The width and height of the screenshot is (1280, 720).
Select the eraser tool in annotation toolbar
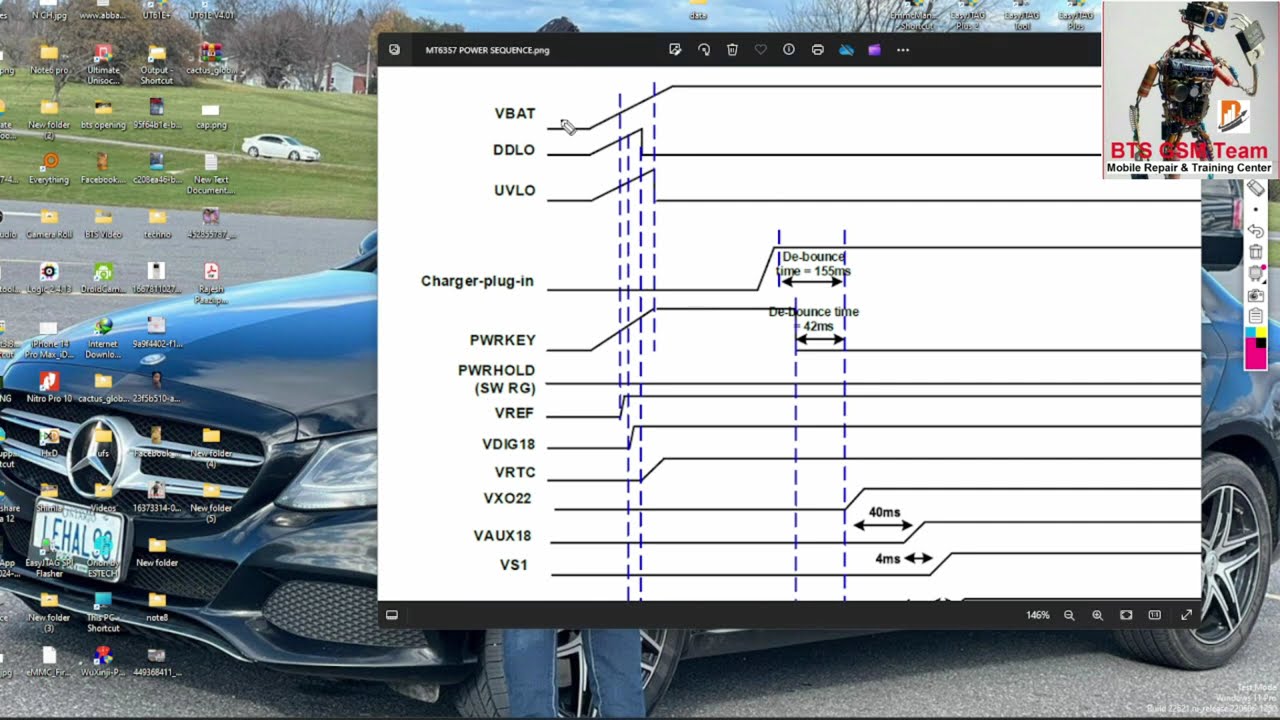1256,188
